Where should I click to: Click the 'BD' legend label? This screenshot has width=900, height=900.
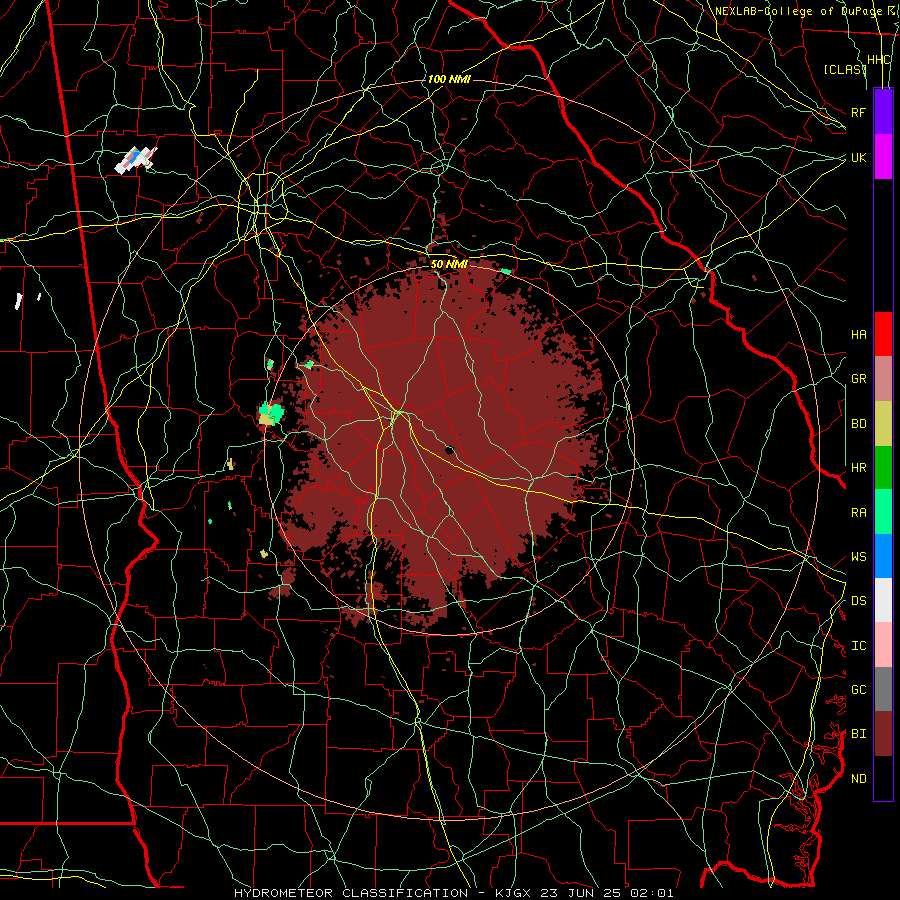[859, 424]
